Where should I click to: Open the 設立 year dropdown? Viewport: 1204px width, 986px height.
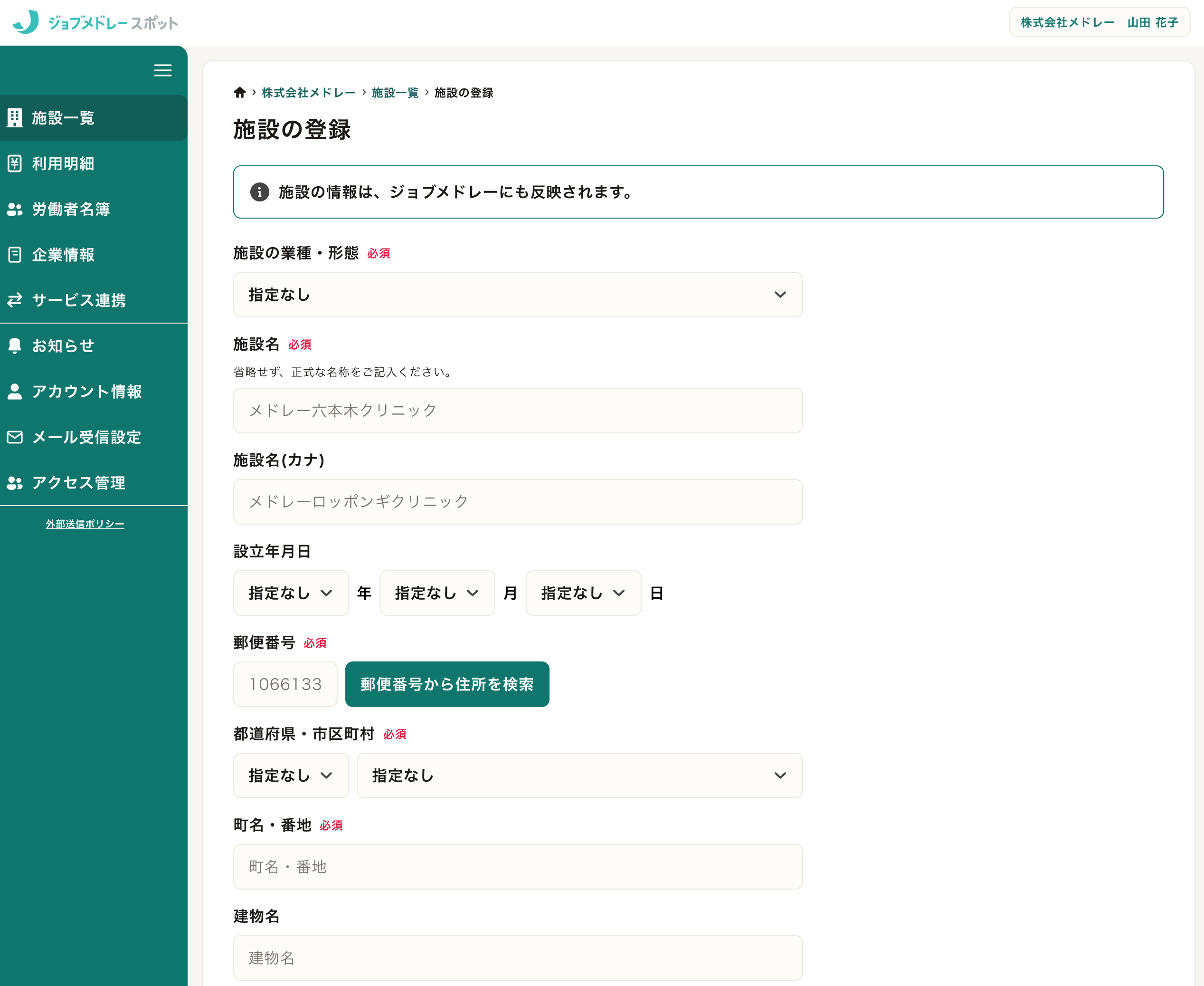pyautogui.click(x=291, y=593)
